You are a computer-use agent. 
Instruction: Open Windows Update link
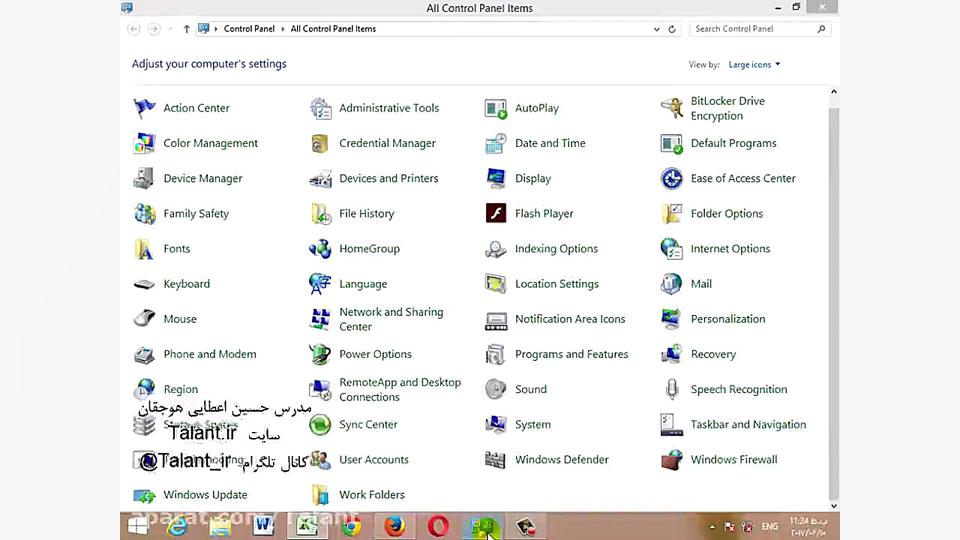coord(205,495)
